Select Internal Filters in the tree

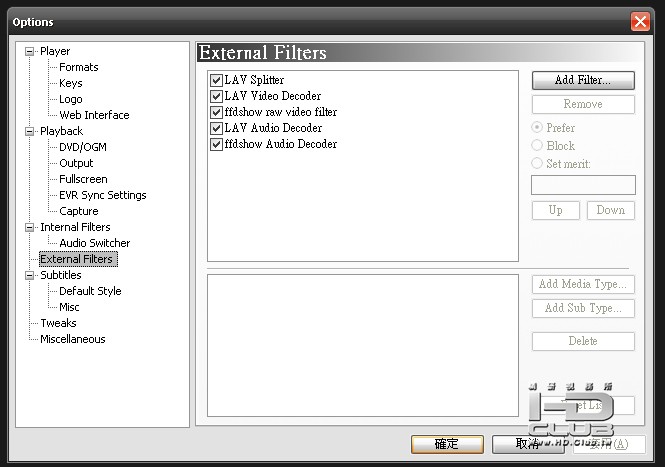[75, 227]
